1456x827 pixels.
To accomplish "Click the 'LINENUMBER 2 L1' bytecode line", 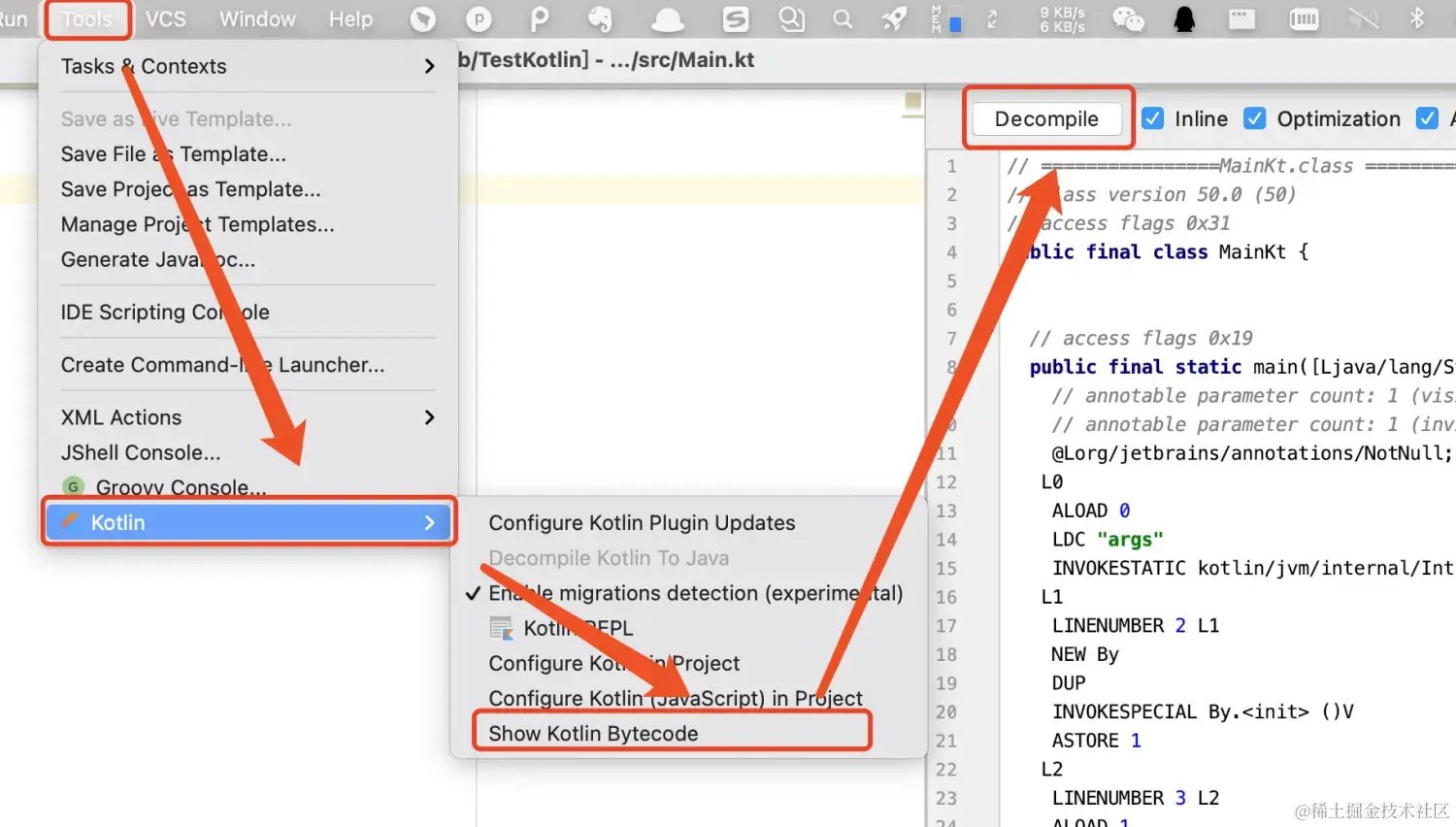I will click(x=1136, y=626).
